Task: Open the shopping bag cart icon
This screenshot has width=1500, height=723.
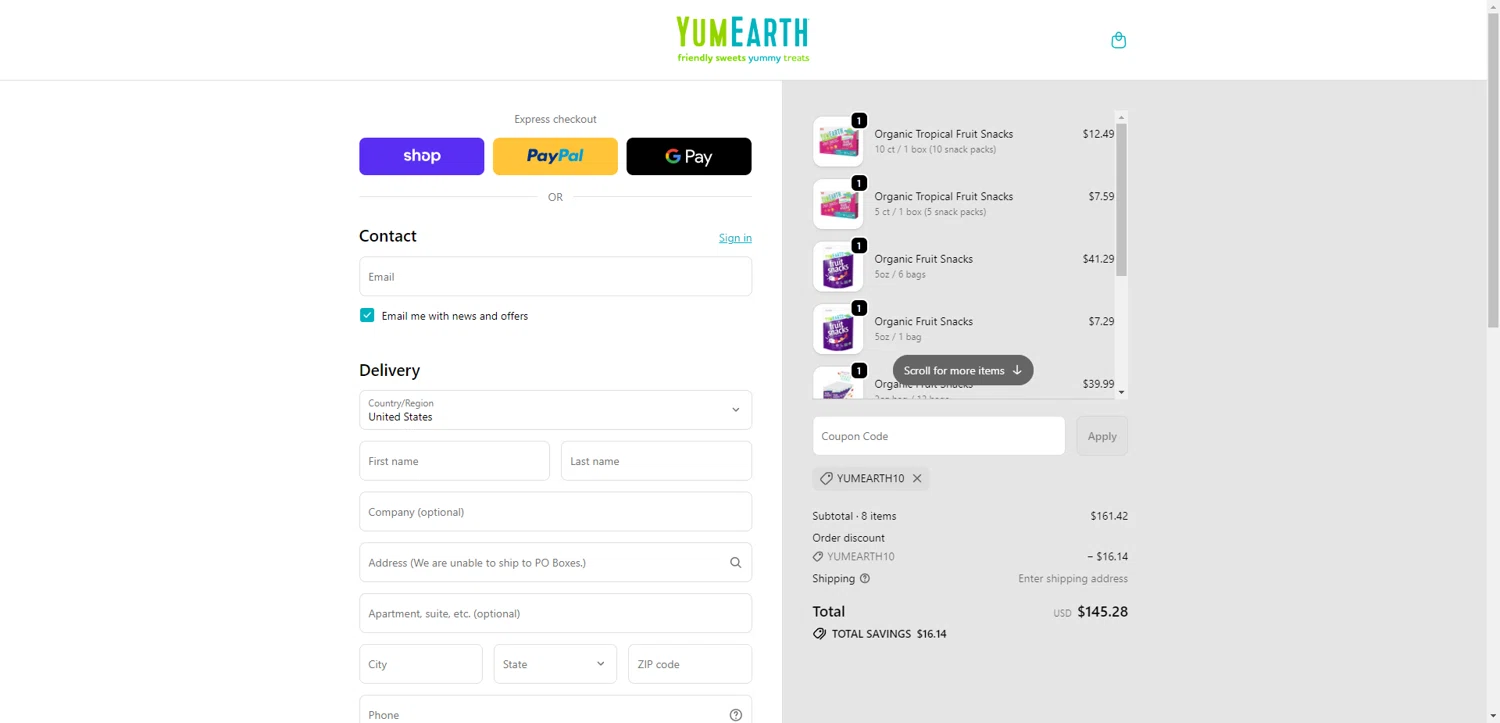Action: point(1119,40)
